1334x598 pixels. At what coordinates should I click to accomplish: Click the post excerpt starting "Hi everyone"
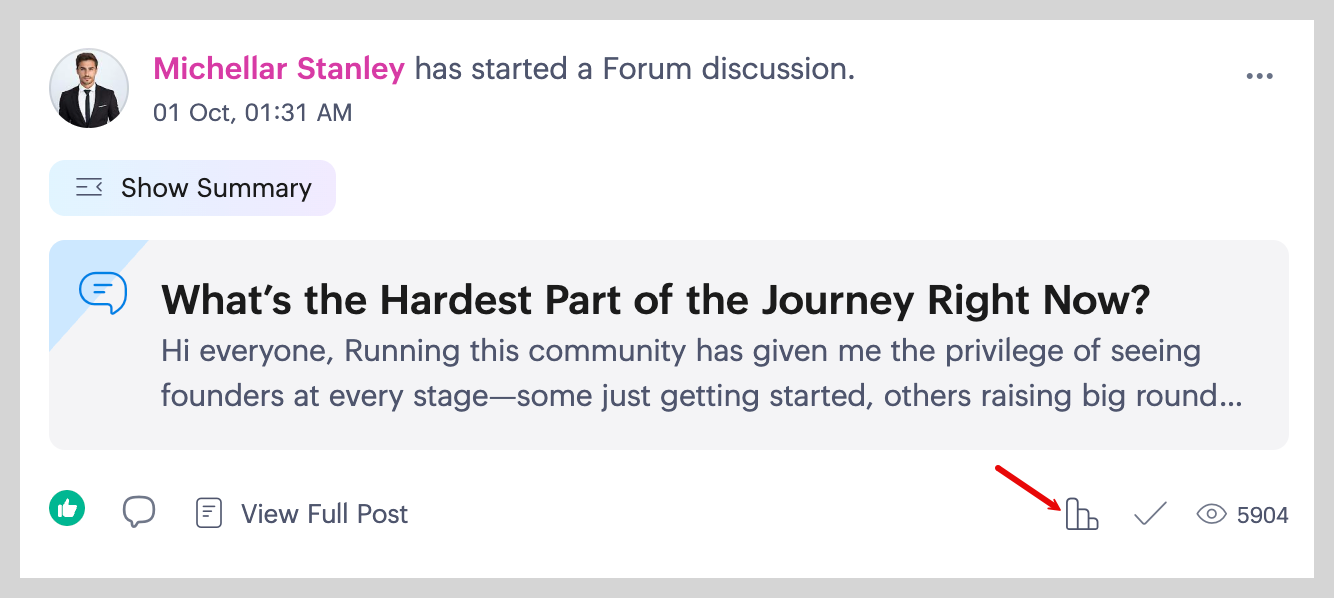[680, 352]
